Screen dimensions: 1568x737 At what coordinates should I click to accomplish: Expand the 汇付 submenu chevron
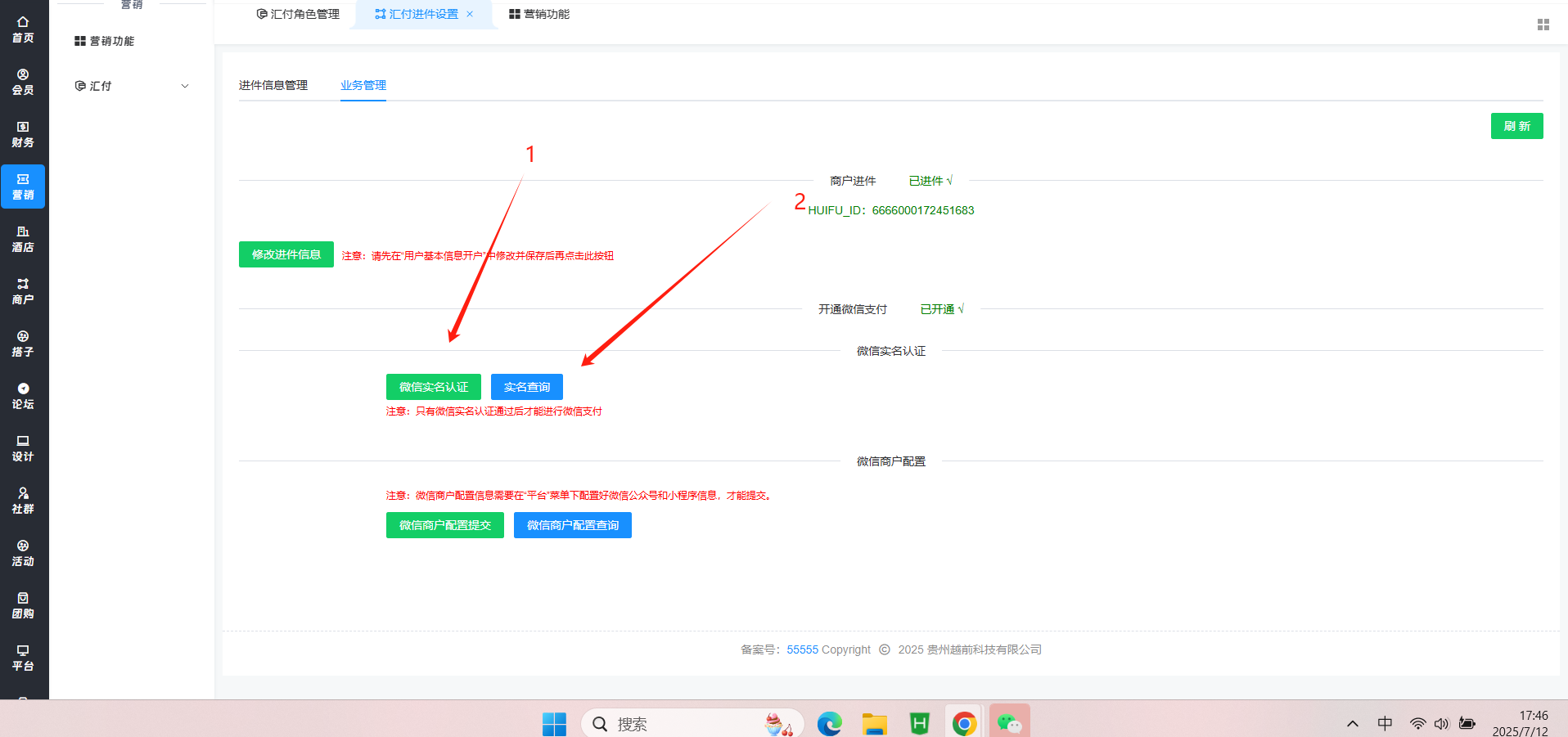pos(185,86)
